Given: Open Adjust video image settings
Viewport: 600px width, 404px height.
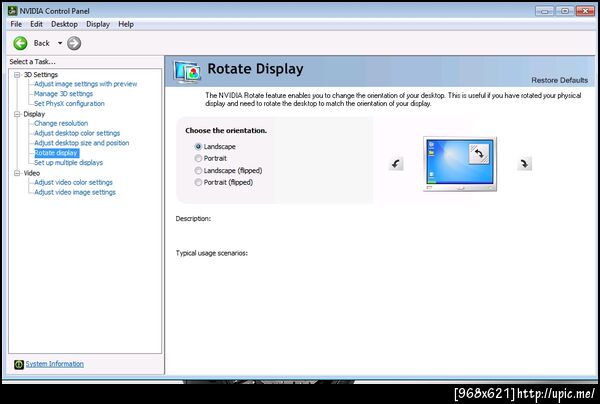Looking at the screenshot, I should coord(75,192).
